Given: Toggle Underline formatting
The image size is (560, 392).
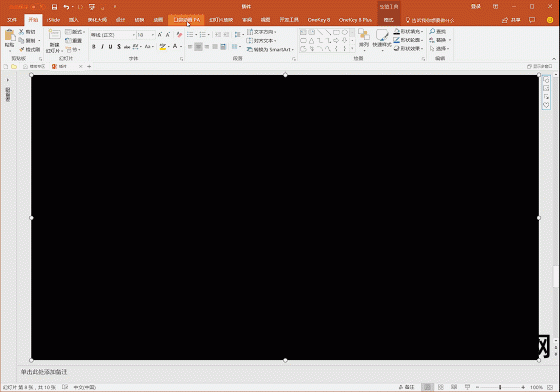Looking at the screenshot, I should point(110,46).
